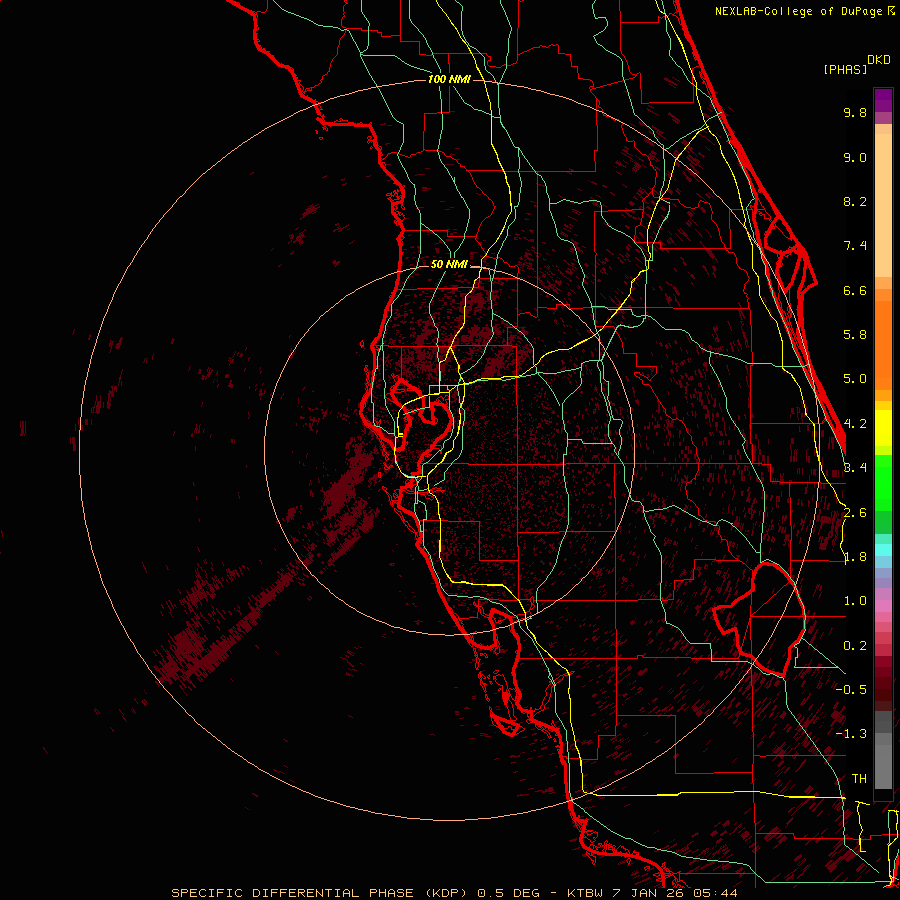Click the 0.2 value on the color scale
The height and width of the screenshot is (900, 900).
click(855, 646)
